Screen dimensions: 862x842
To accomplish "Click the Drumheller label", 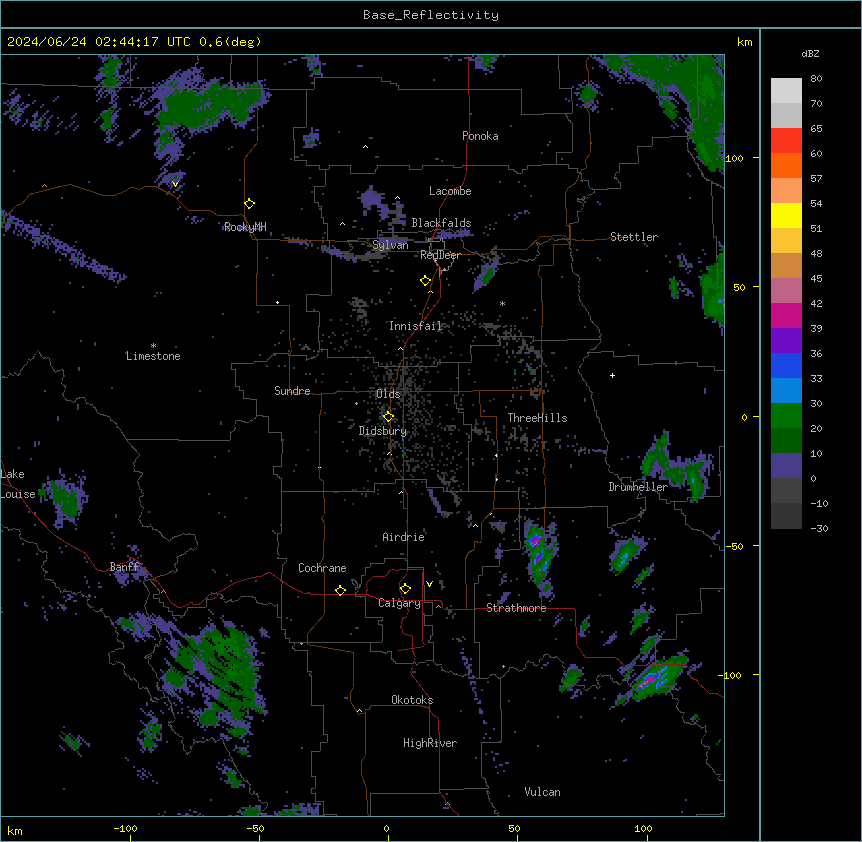I will [638, 487].
